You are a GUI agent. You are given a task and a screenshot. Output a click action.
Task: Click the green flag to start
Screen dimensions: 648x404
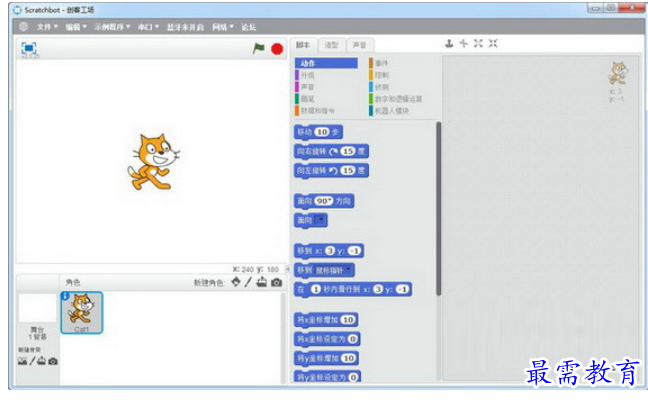(x=259, y=48)
